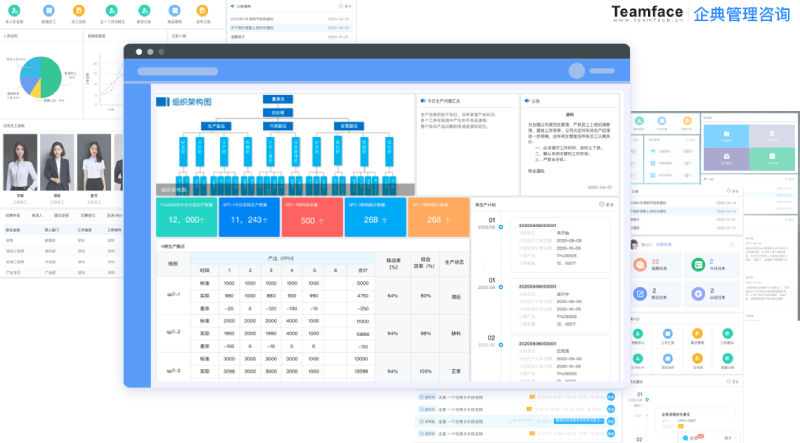
Task: Open the orange employee onboarding icon
Action: tap(78, 9)
